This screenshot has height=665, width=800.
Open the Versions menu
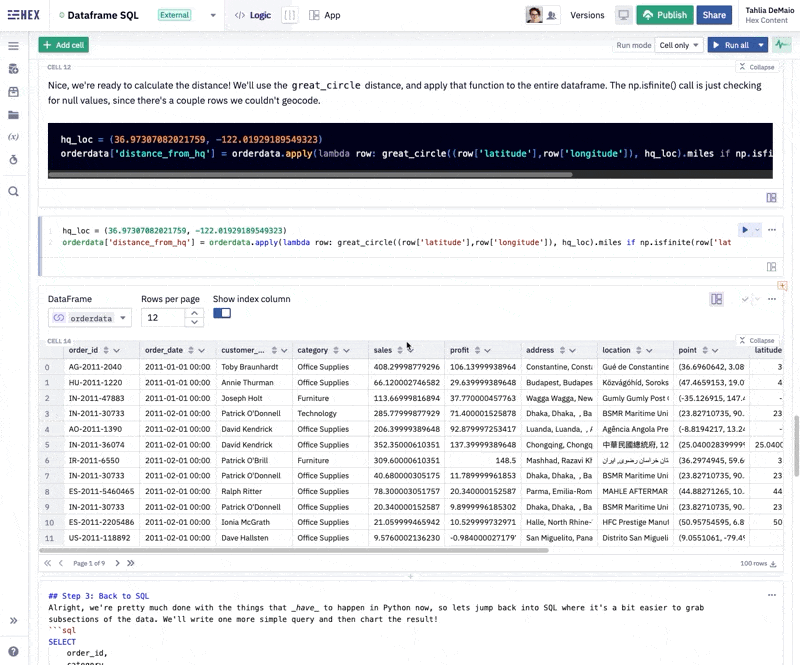[587, 15]
